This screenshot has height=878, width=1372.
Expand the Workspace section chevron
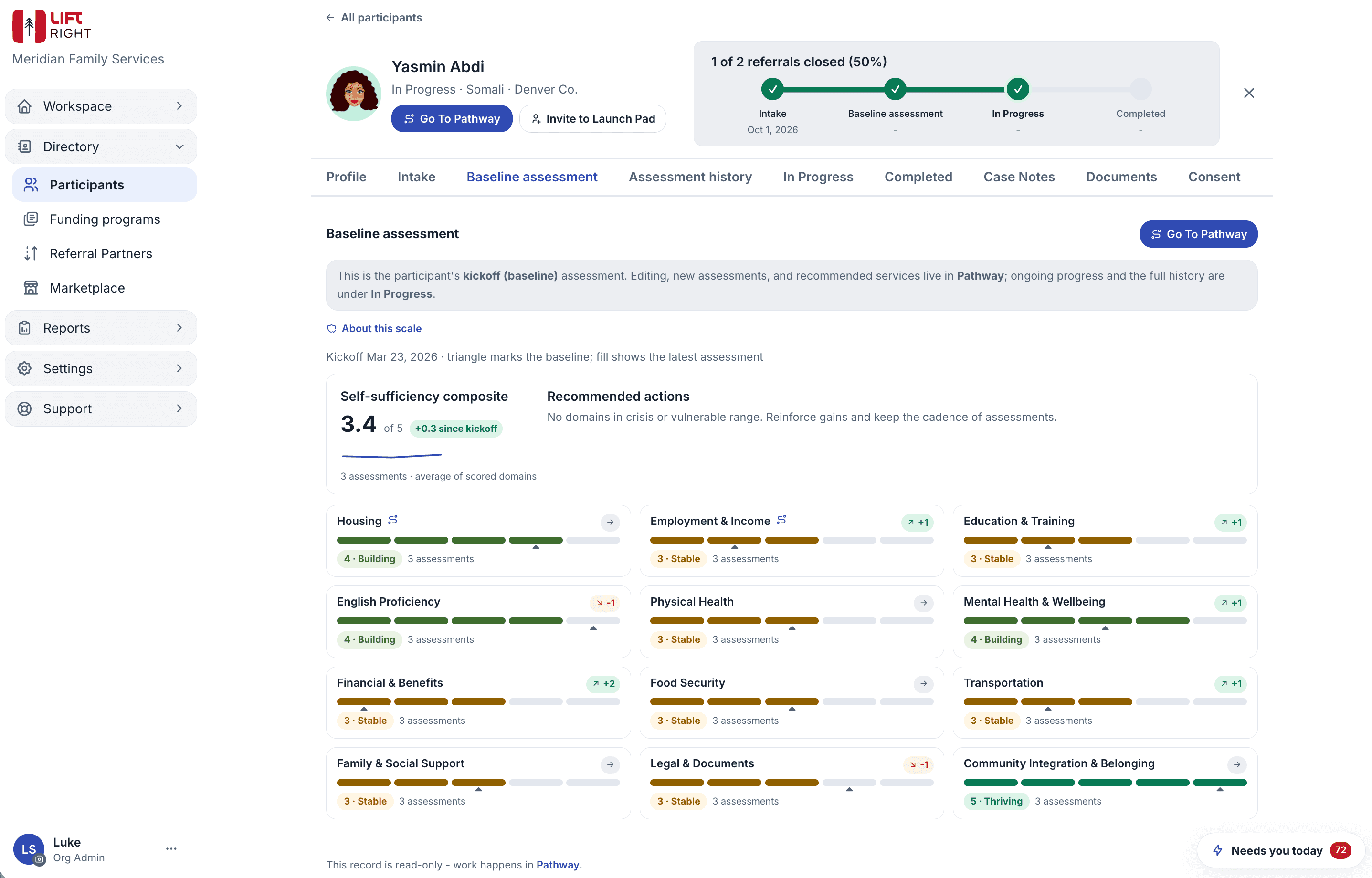179,106
